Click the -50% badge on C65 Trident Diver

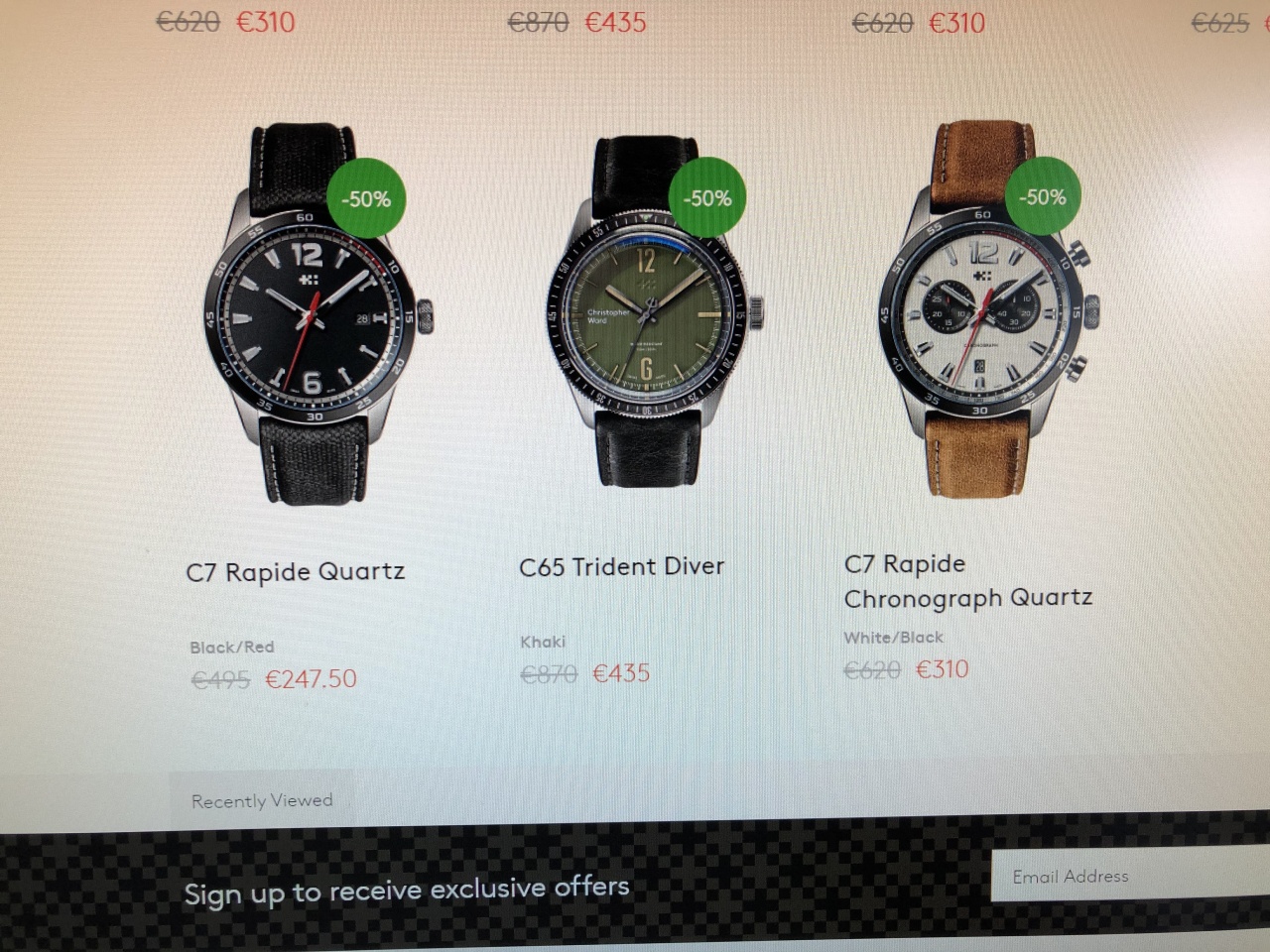706,197
